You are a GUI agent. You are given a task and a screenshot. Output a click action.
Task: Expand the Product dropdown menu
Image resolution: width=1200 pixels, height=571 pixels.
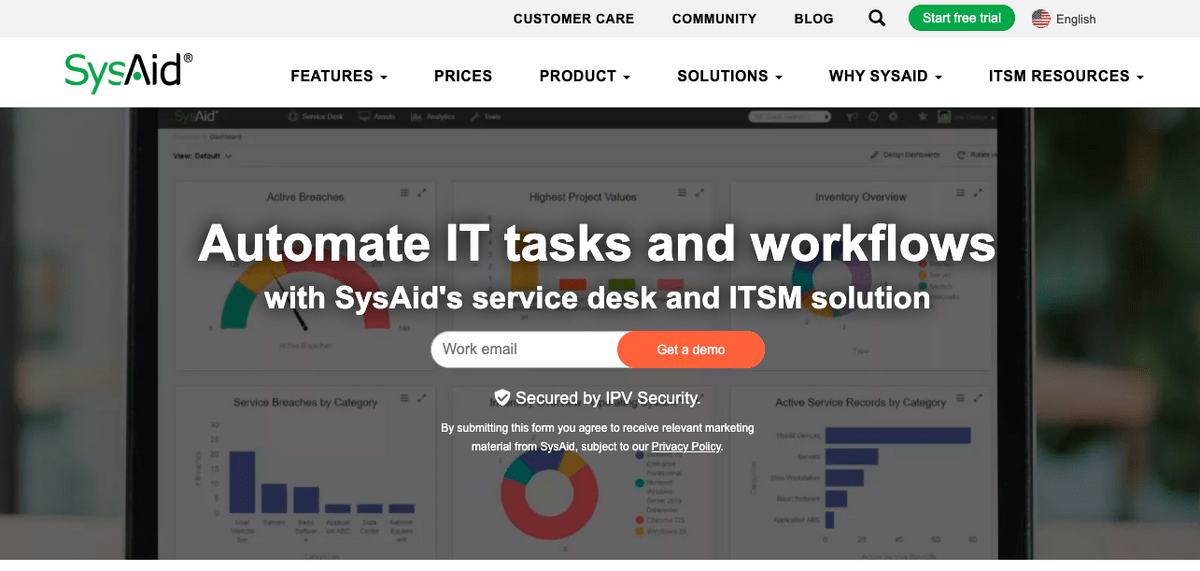pyautogui.click(x=585, y=76)
